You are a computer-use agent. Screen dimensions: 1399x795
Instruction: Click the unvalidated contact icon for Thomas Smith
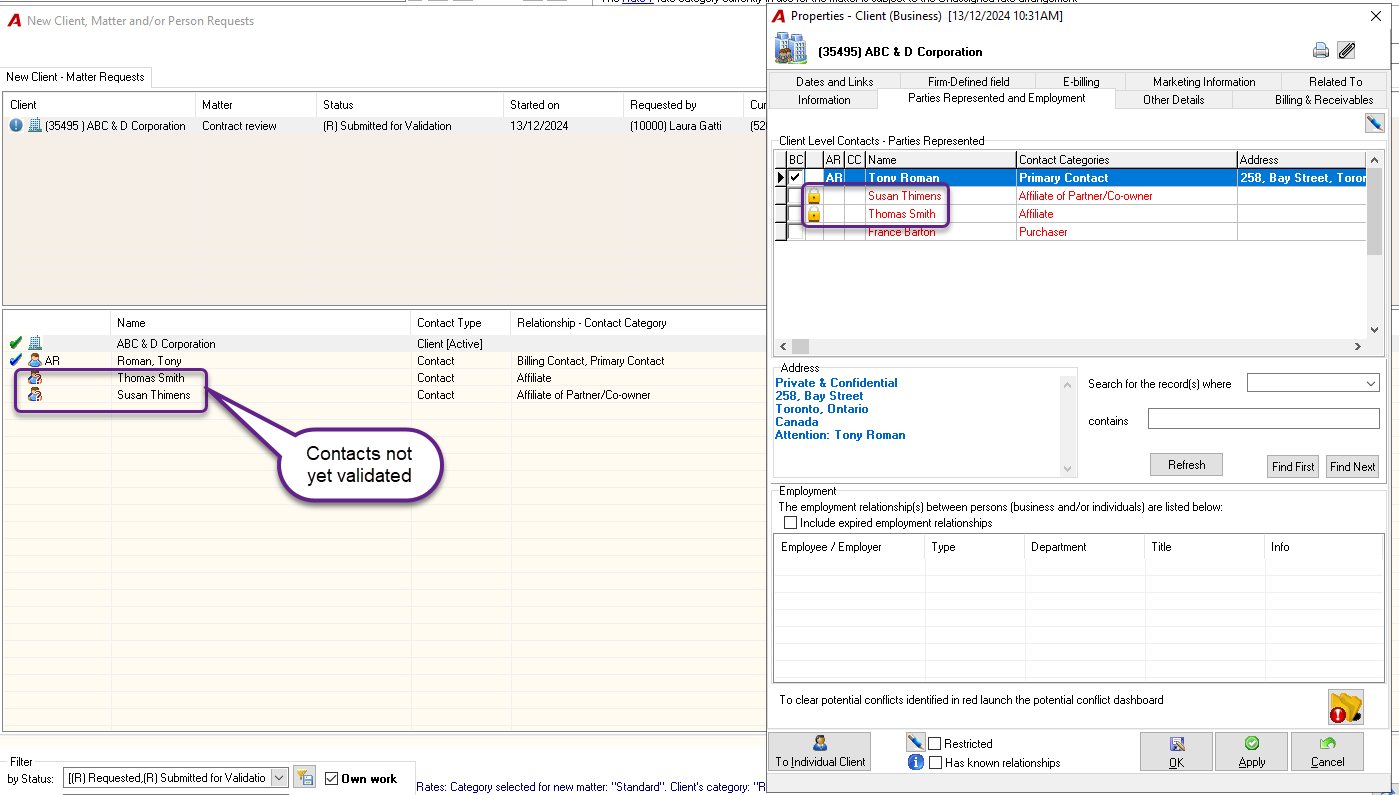coord(35,378)
